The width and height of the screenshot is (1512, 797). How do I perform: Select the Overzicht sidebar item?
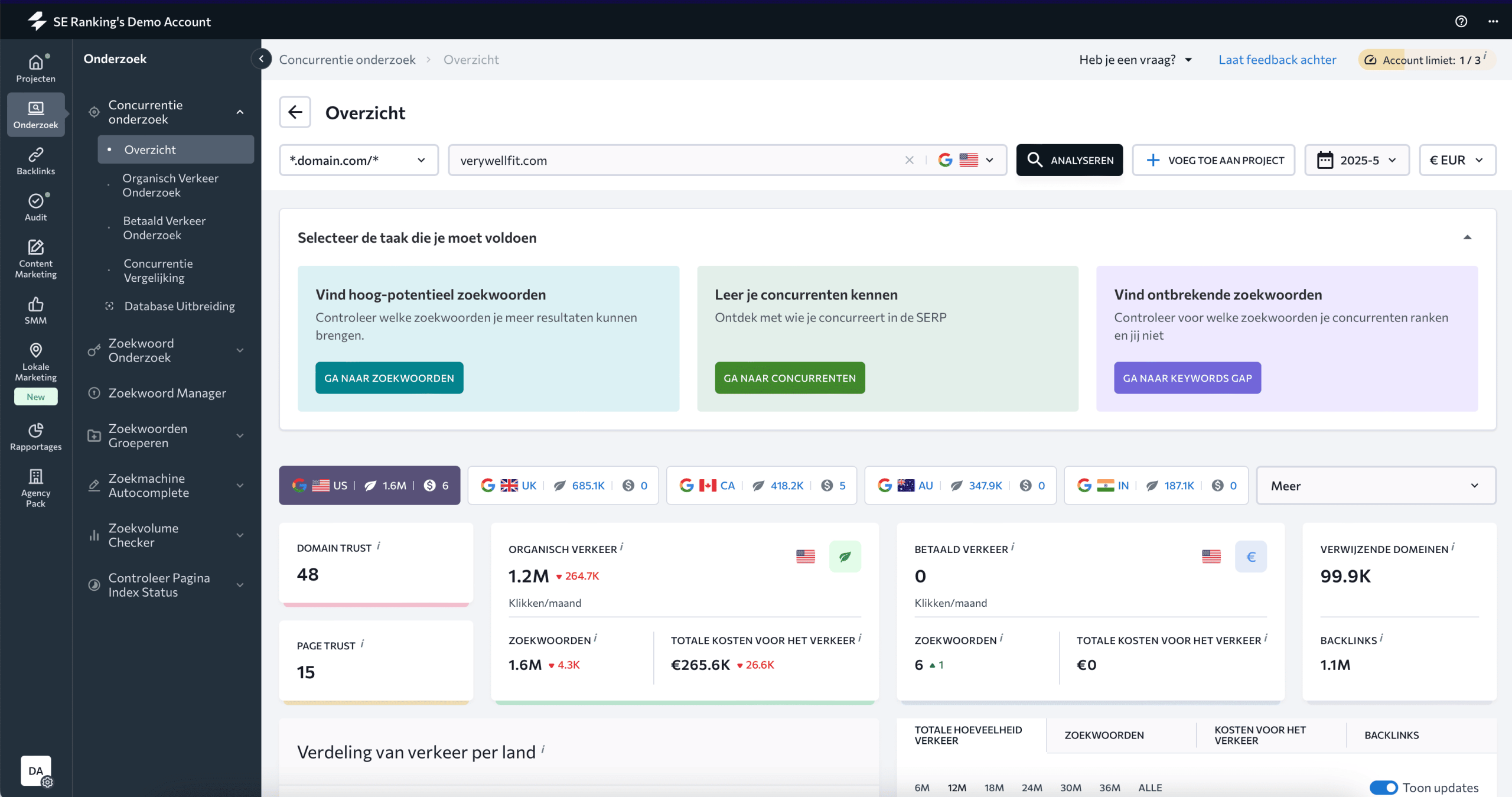175,149
